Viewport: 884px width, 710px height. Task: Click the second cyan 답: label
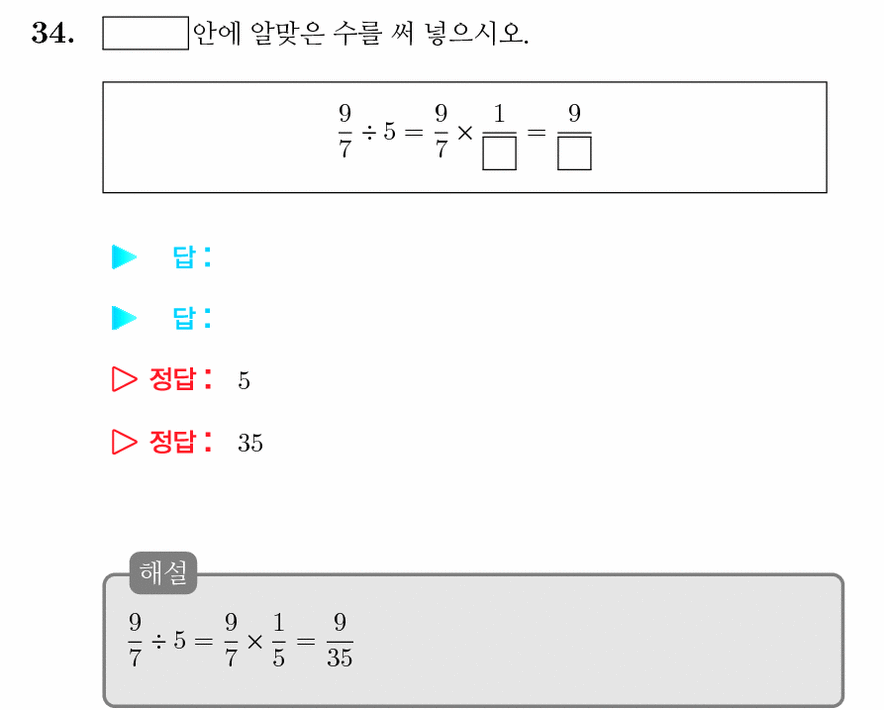click(192, 317)
